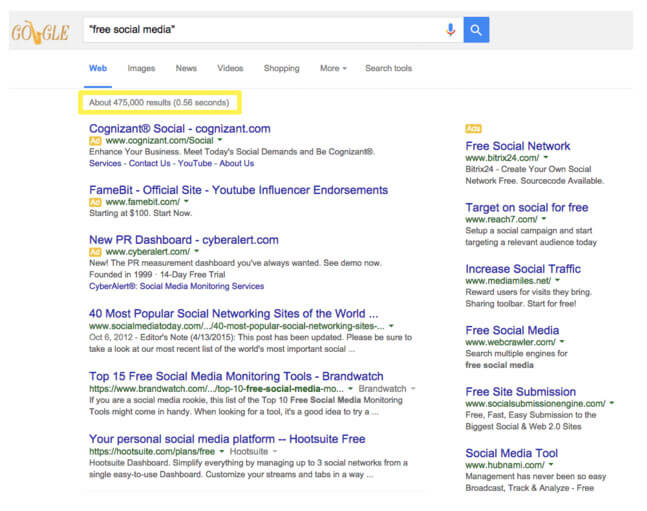This screenshot has height=511, width=647.
Task: Open the Shopping tab
Action: click(281, 68)
